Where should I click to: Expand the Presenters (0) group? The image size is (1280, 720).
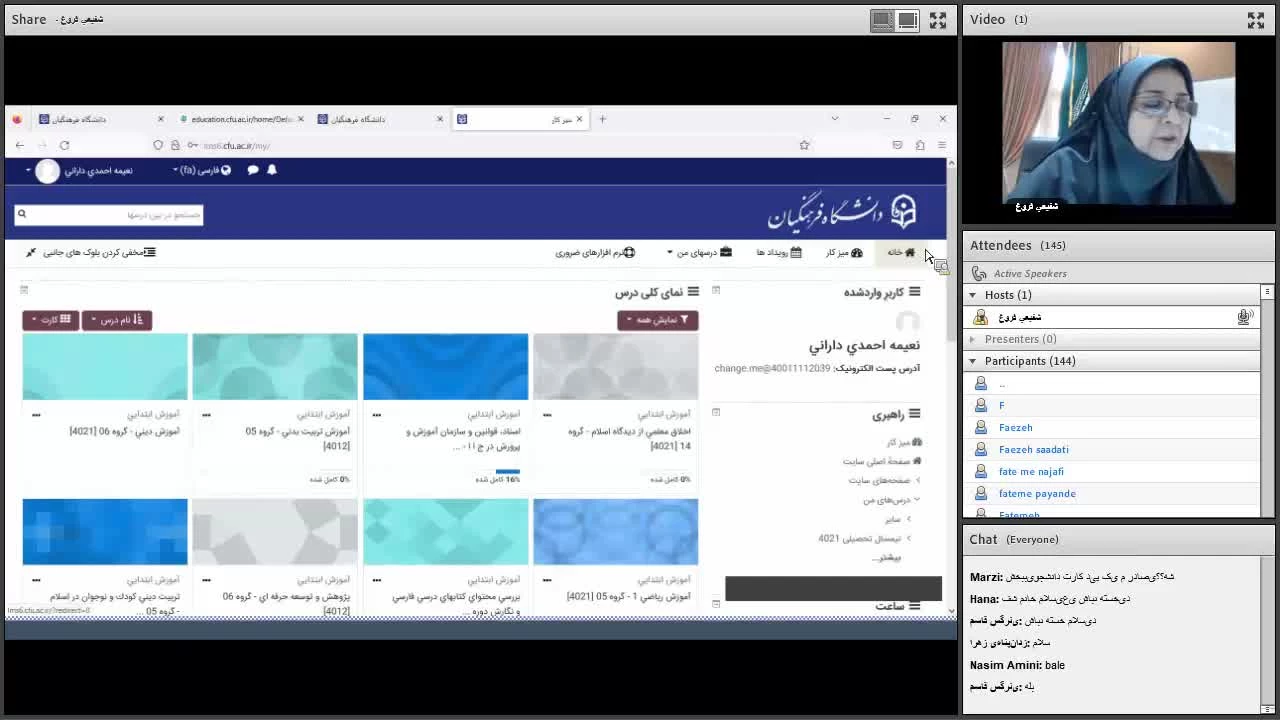tap(972, 339)
